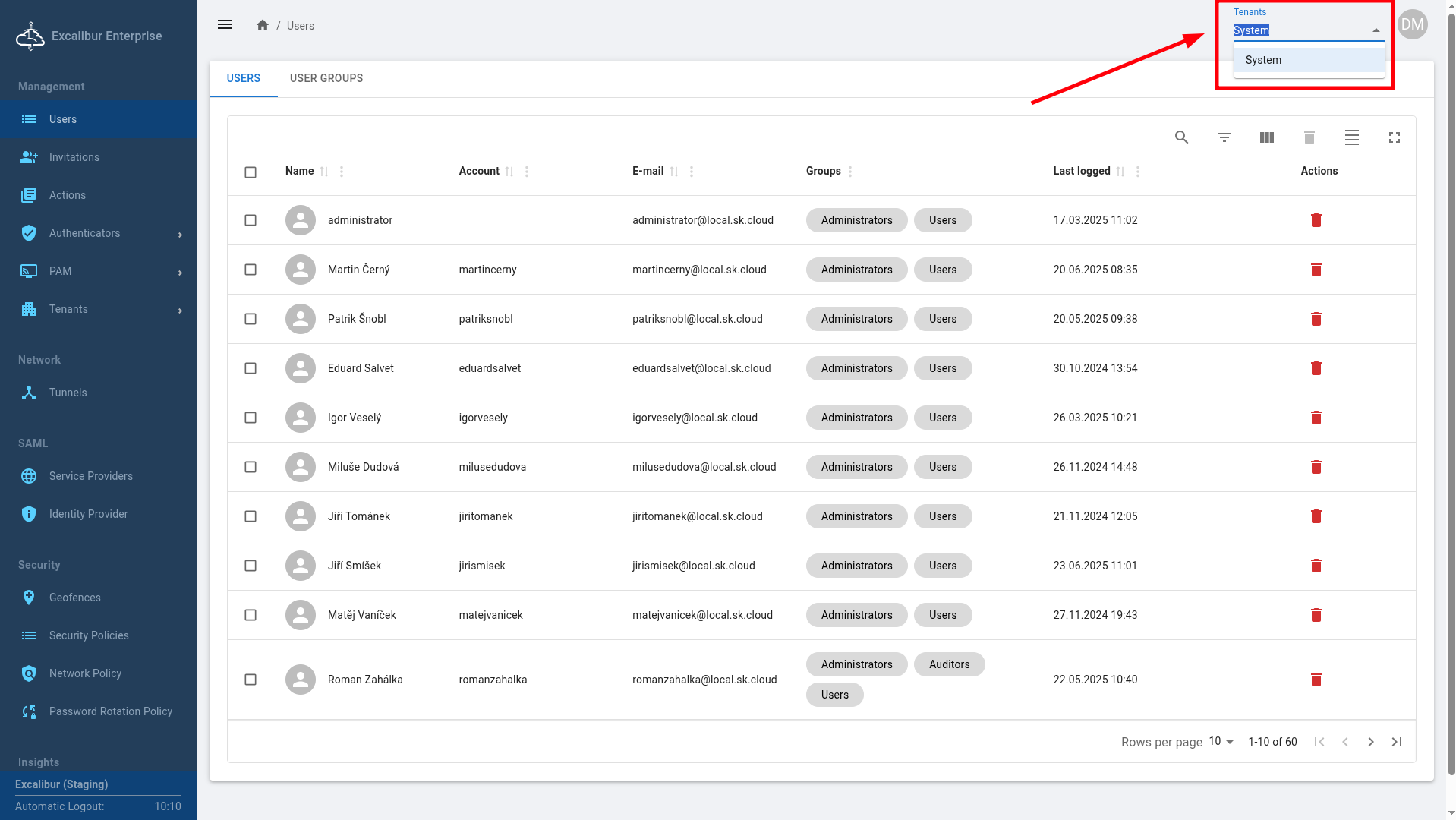1456x820 pixels.
Task: Click the hamburger menu icon
Action: click(x=225, y=25)
